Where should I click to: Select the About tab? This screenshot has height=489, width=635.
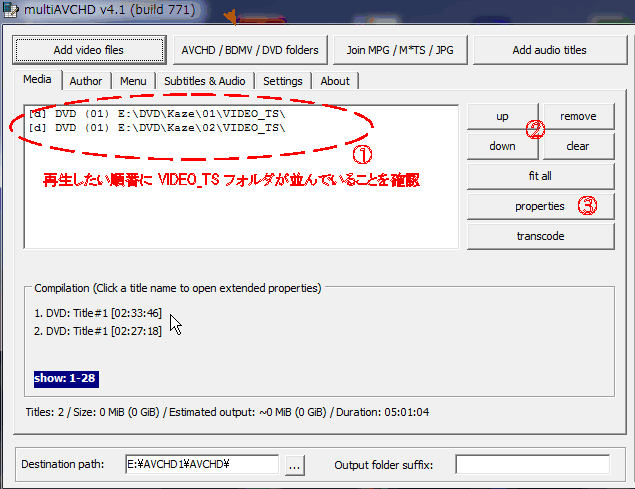(335, 81)
